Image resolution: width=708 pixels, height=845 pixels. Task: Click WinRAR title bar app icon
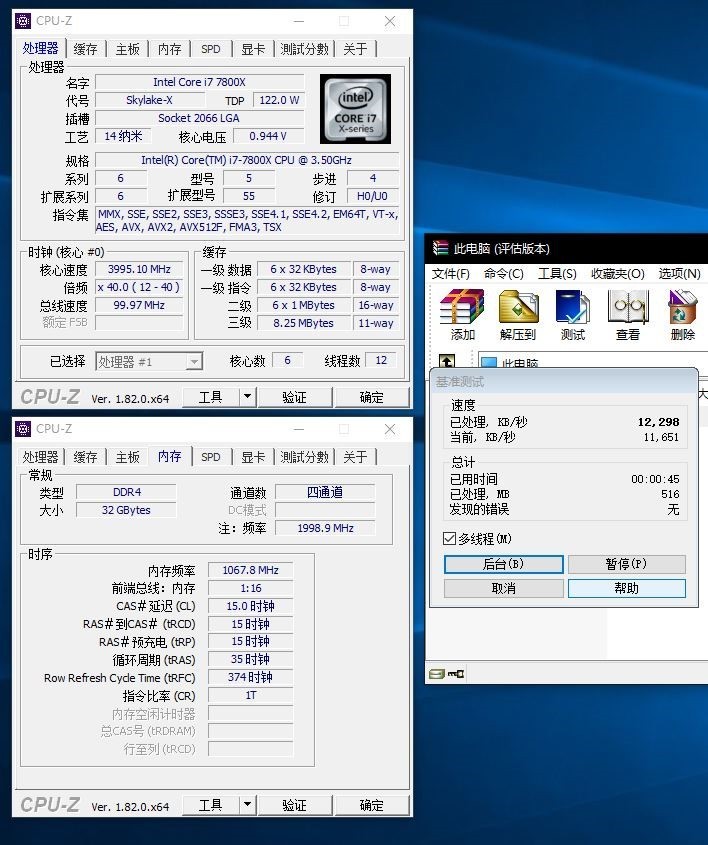coord(440,248)
